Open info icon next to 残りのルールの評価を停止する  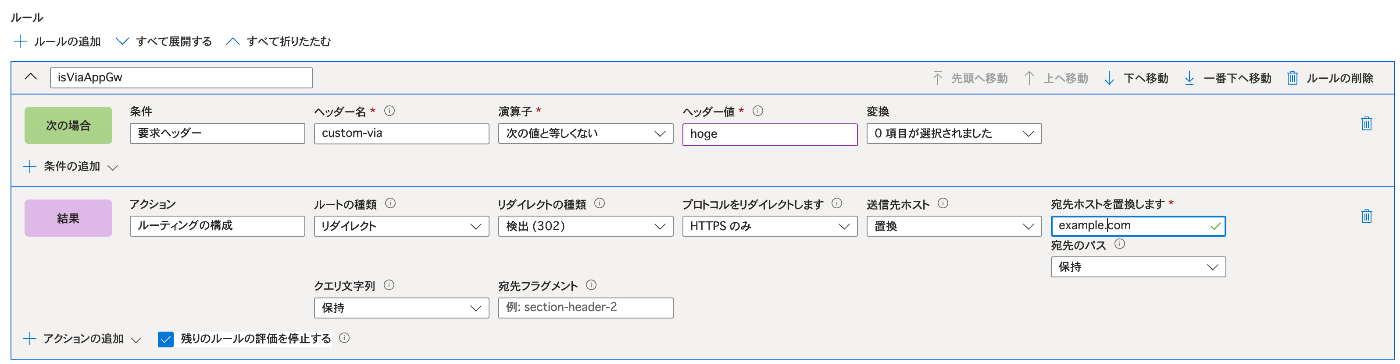click(x=344, y=339)
